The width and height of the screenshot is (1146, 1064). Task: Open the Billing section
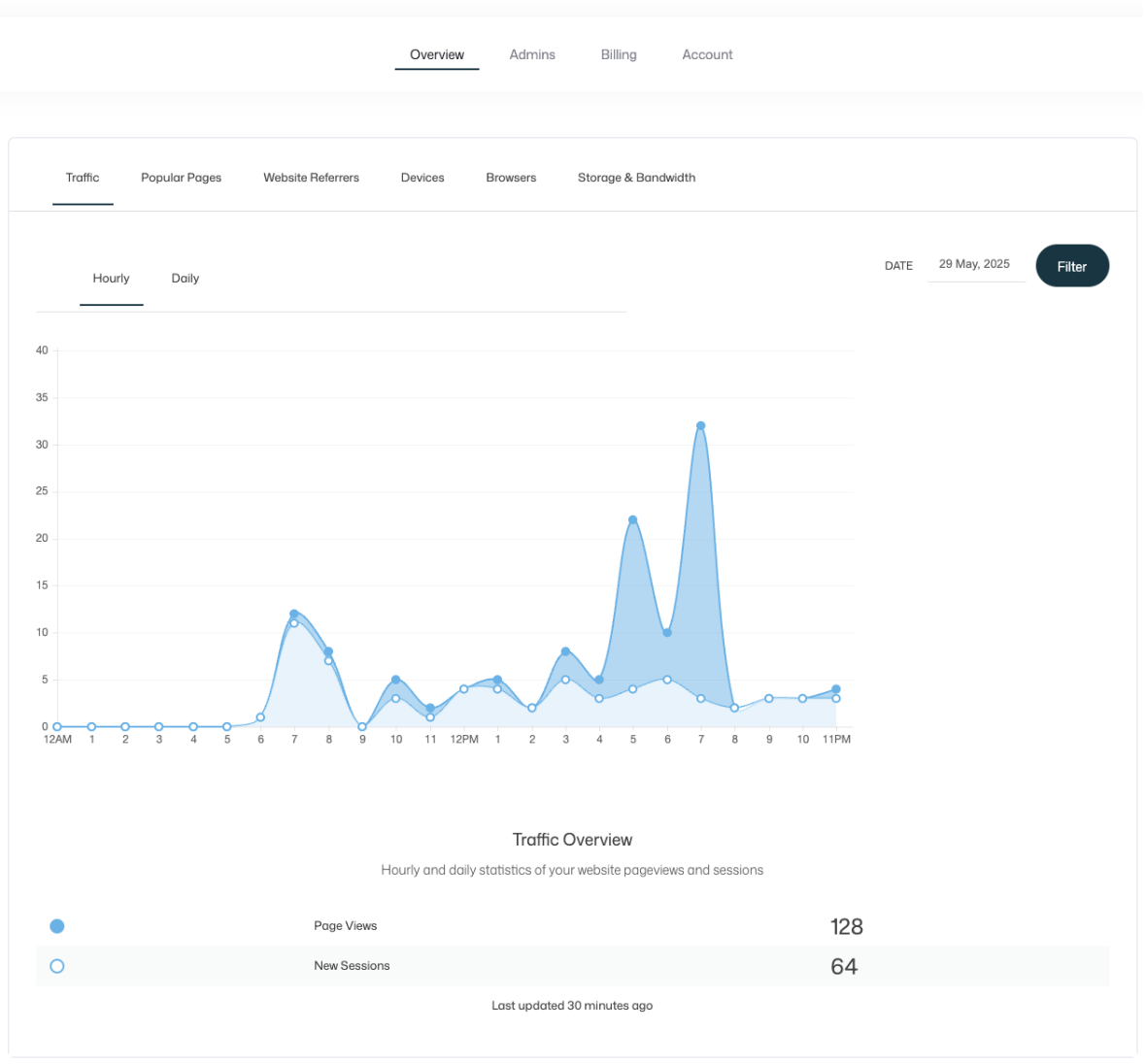[620, 54]
